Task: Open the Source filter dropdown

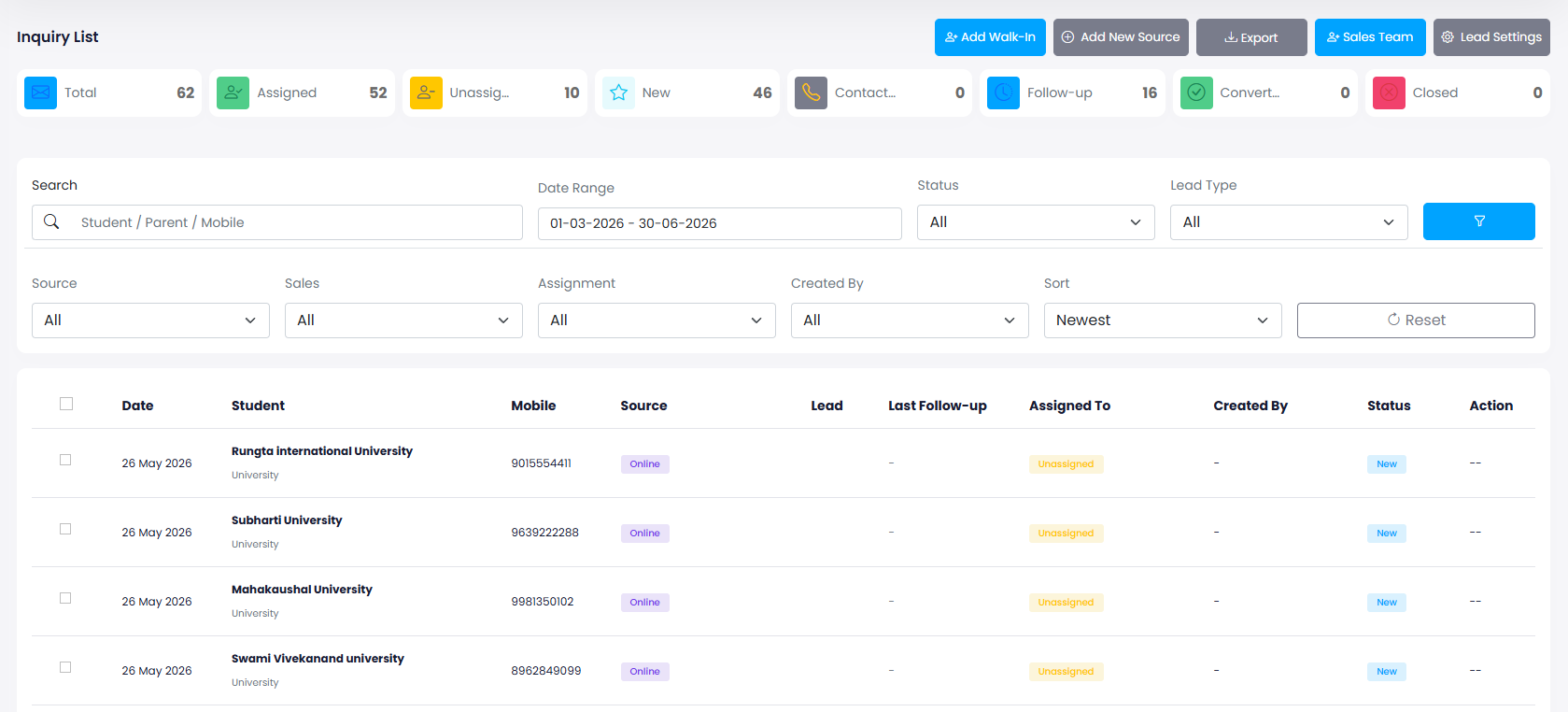Action: [x=150, y=320]
